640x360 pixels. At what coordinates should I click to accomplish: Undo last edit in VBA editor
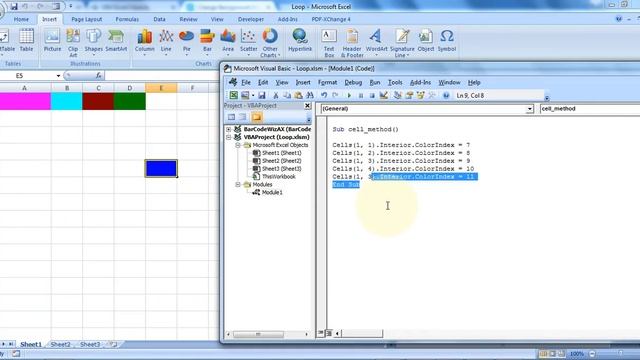(x=324, y=96)
